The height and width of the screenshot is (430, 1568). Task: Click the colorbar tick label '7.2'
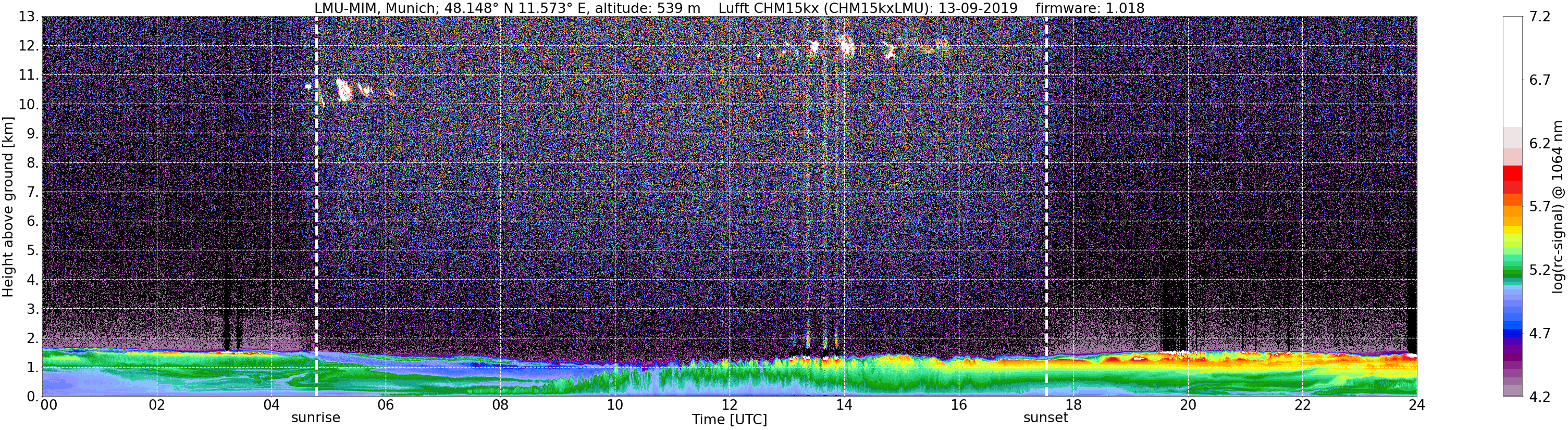[x=1540, y=17]
